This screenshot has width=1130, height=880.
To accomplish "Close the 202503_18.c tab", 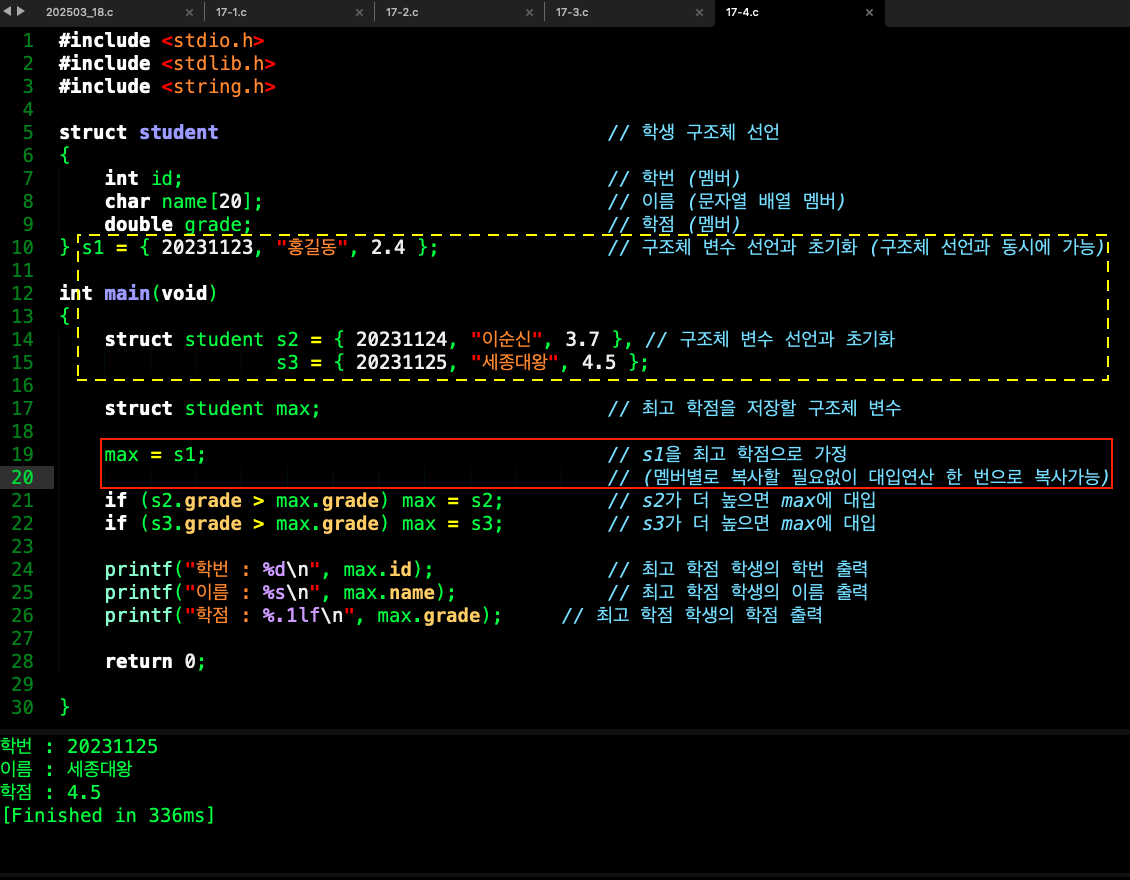I will pos(190,12).
